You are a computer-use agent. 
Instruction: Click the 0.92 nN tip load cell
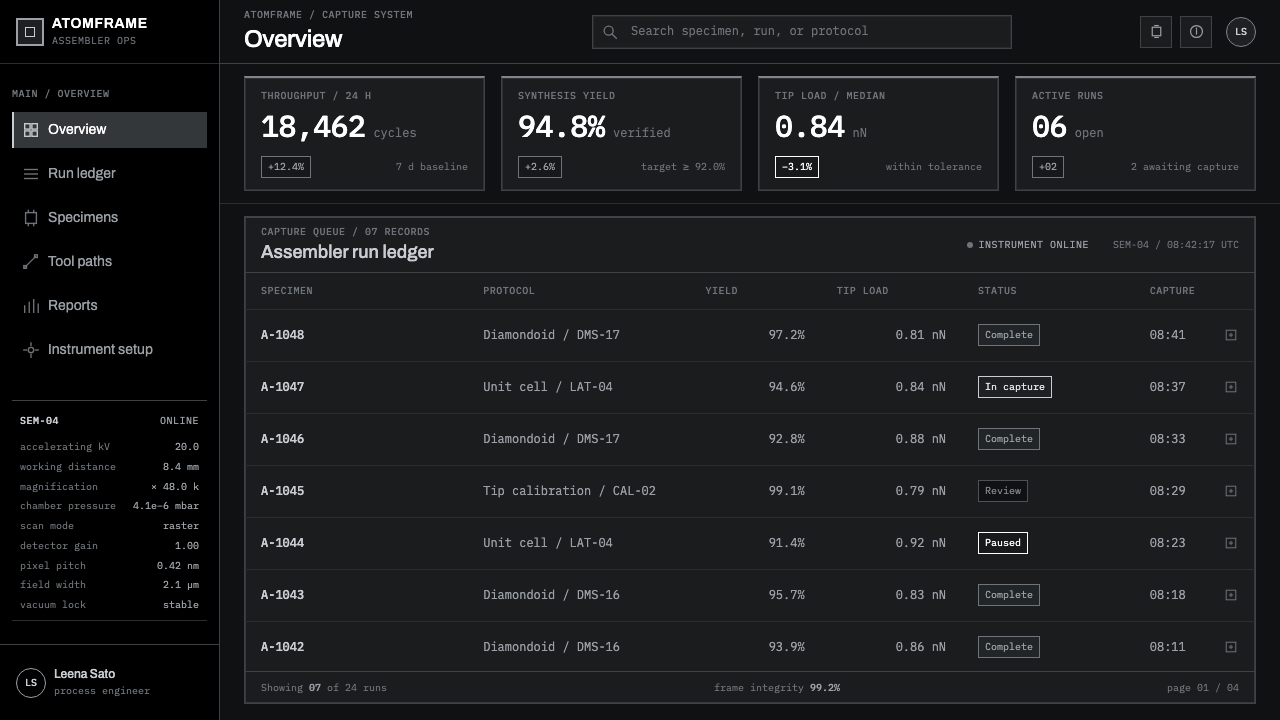tap(920, 543)
